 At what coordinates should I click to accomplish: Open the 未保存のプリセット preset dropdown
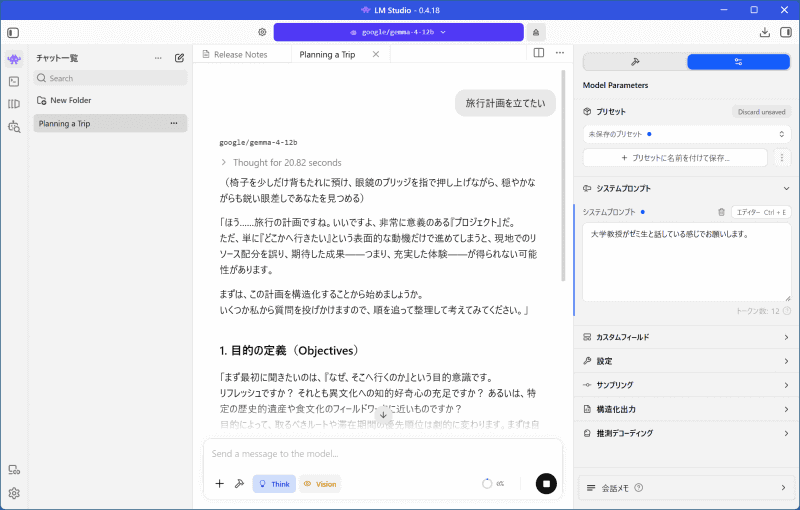pos(687,134)
